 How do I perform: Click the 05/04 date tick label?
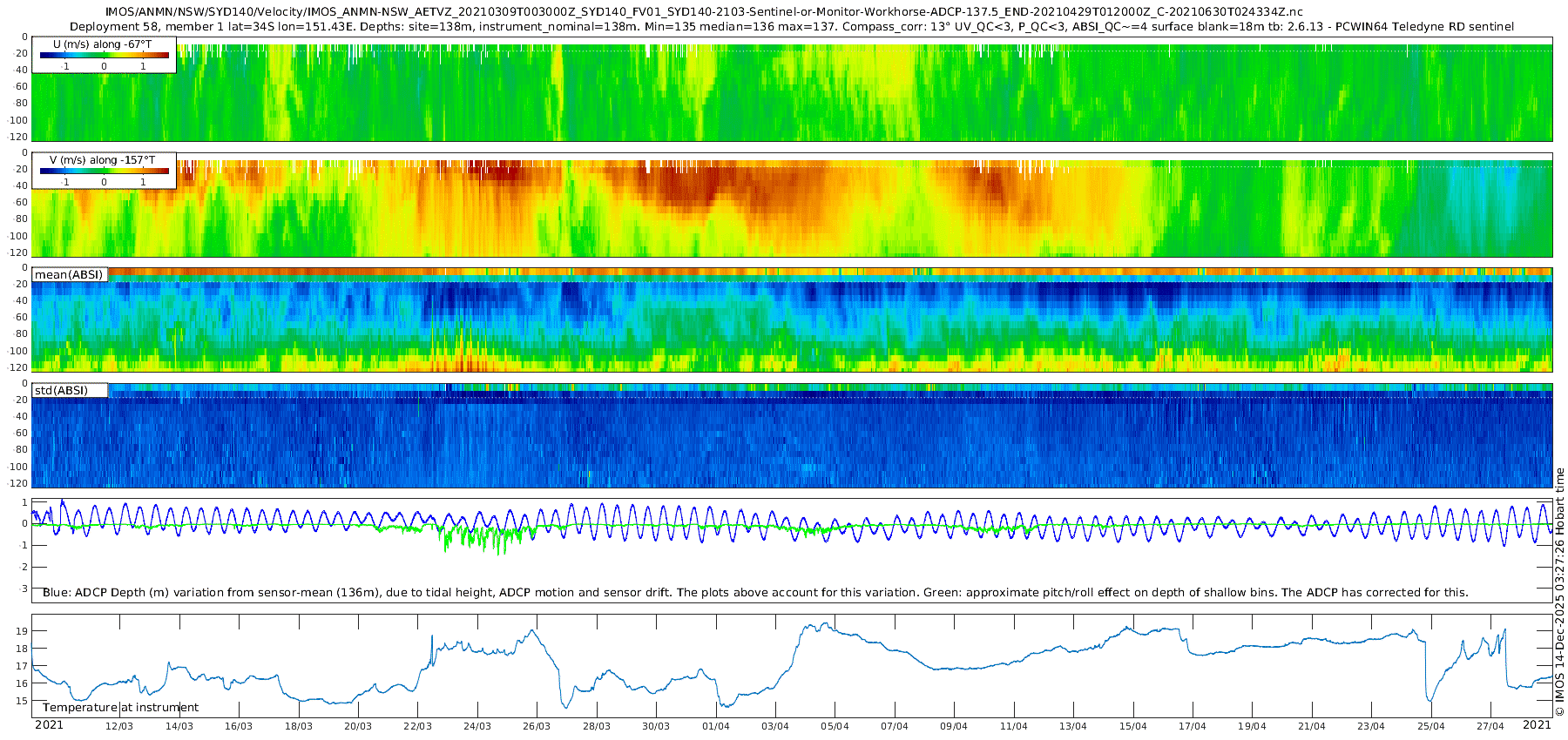(x=835, y=726)
